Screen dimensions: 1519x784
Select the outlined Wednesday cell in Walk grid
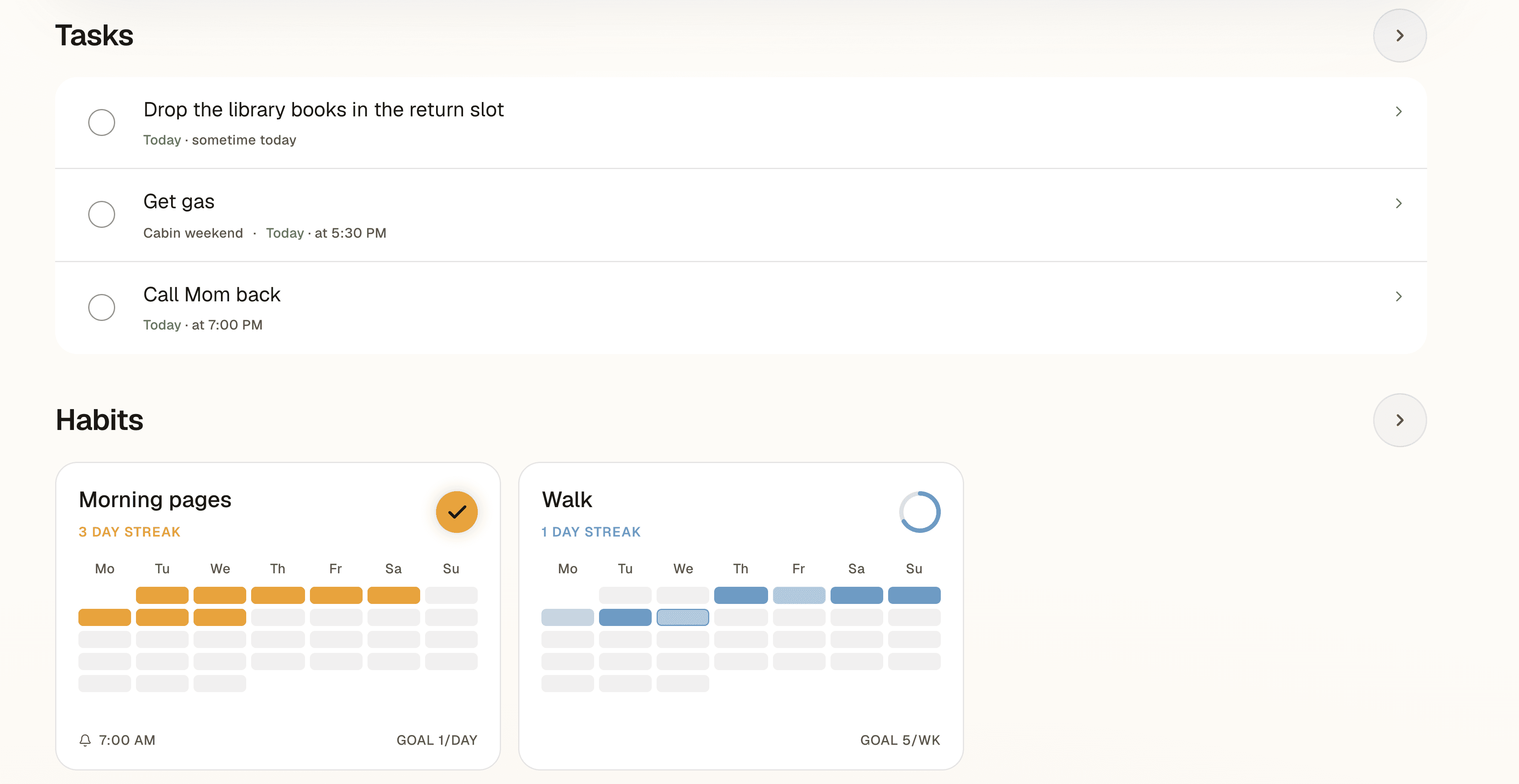pyautogui.click(x=682, y=618)
